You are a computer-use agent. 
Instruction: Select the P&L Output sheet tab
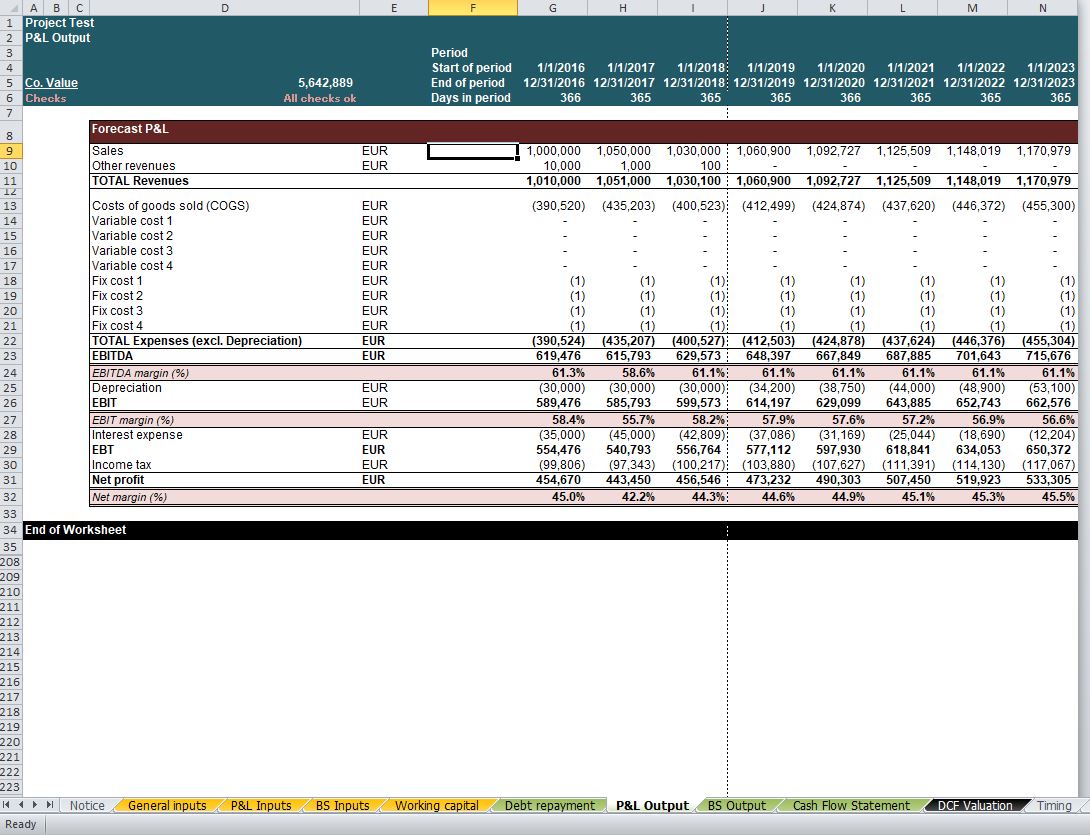click(x=652, y=805)
